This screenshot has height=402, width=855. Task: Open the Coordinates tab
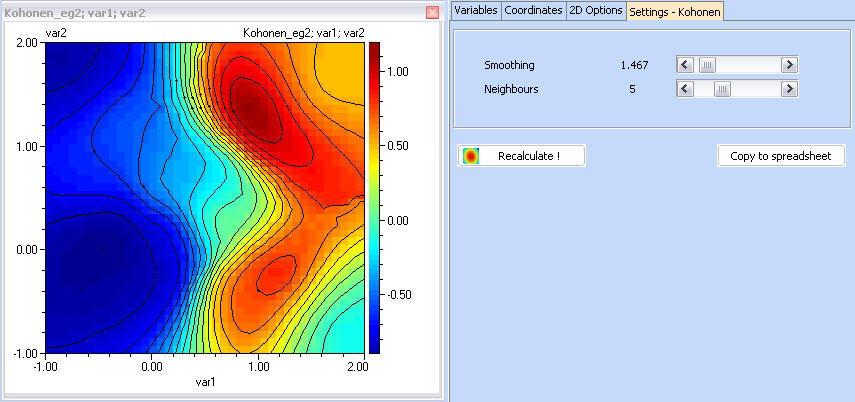point(533,10)
